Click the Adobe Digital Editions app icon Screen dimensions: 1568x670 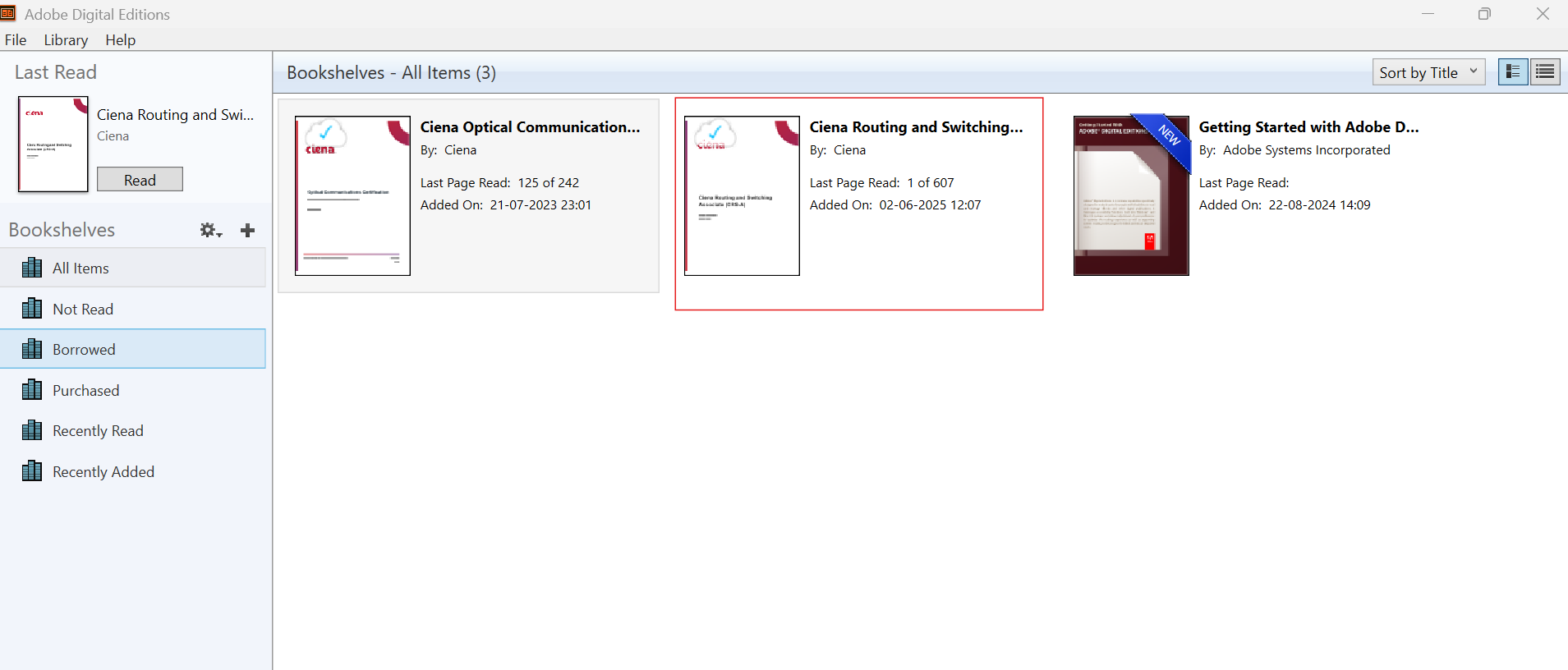pyautogui.click(x=8, y=13)
